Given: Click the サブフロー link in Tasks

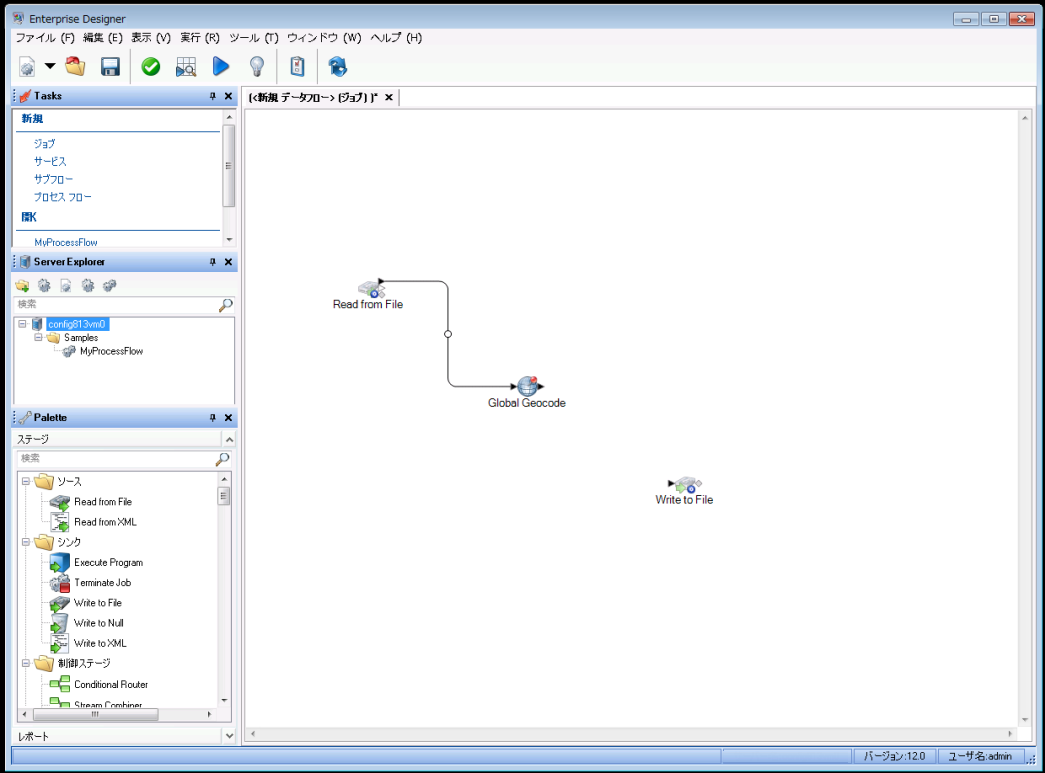Looking at the screenshot, I should click(53, 179).
